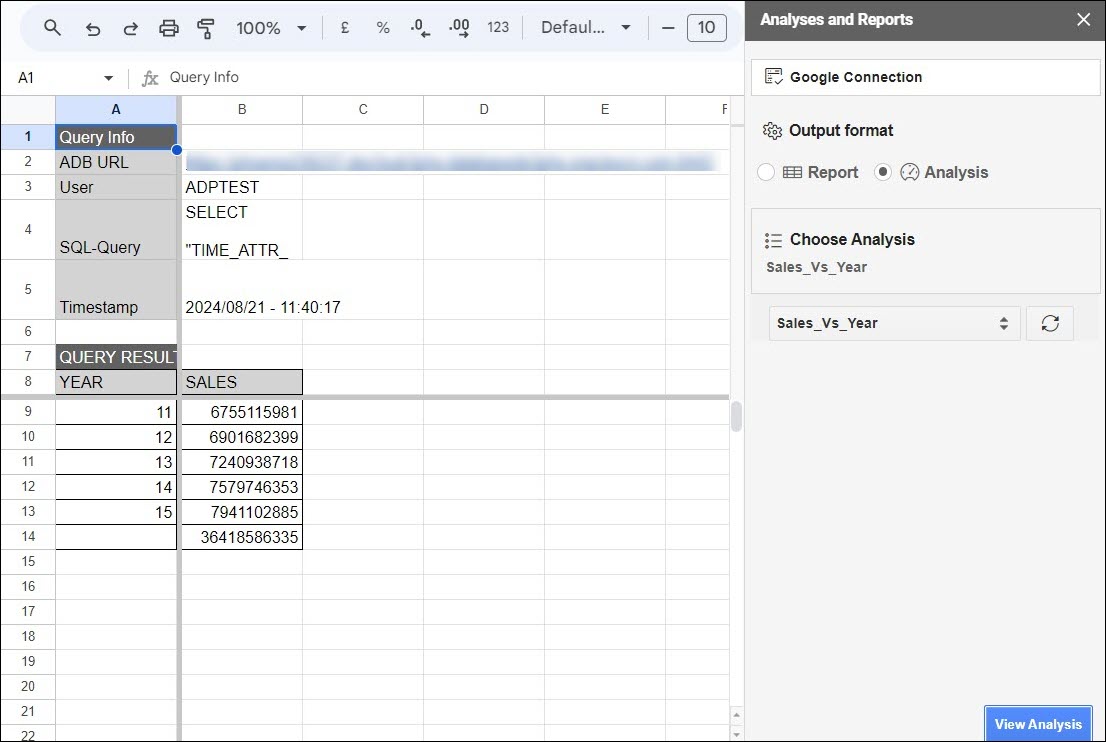Increase decimal places
The width and height of the screenshot is (1106, 742).
pyautogui.click(x=459, y=28)
